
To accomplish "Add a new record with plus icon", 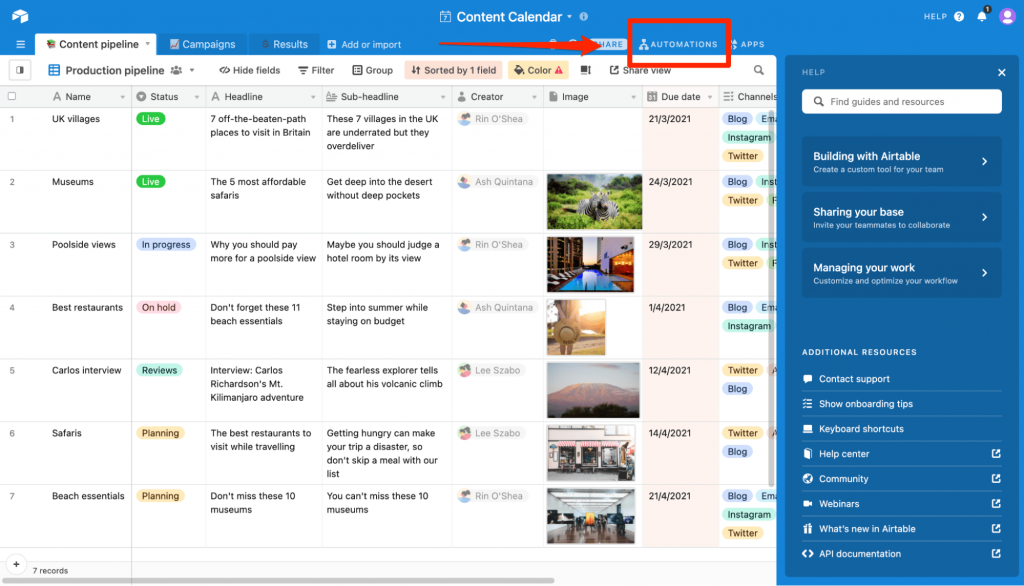I will [x=16, y=564].
